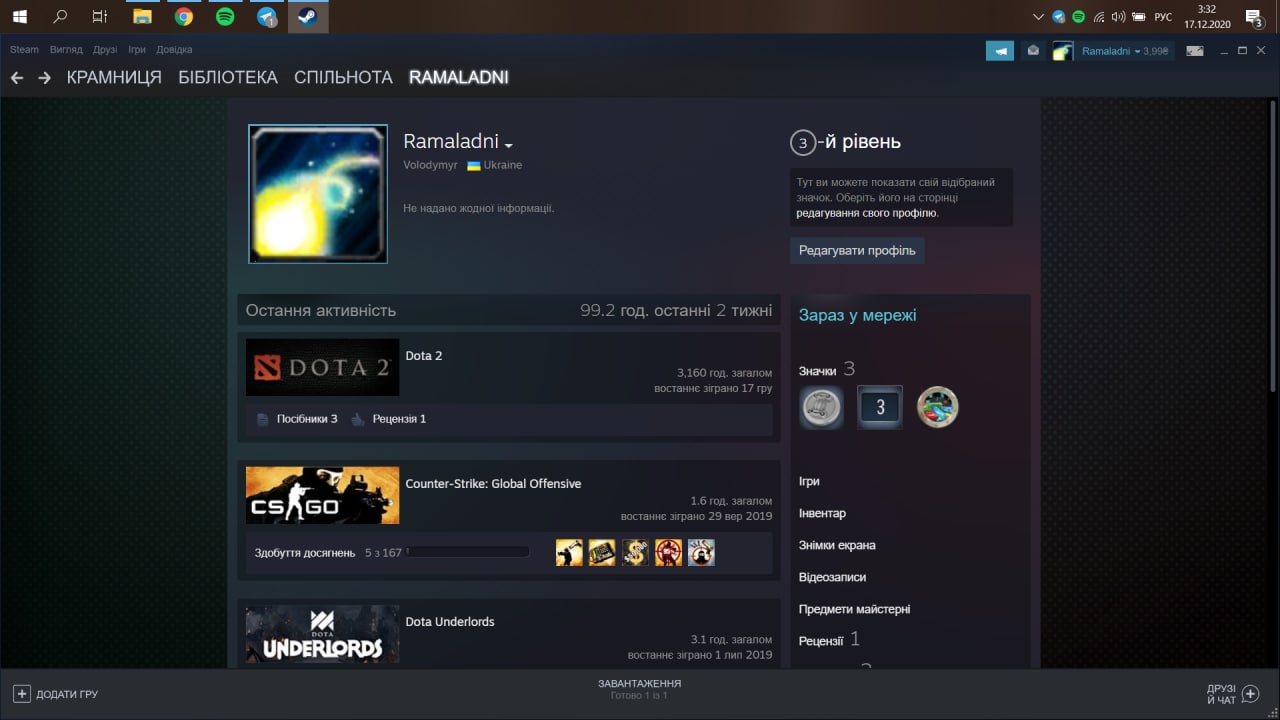Click the large profile avatar image

pos(318,194)
